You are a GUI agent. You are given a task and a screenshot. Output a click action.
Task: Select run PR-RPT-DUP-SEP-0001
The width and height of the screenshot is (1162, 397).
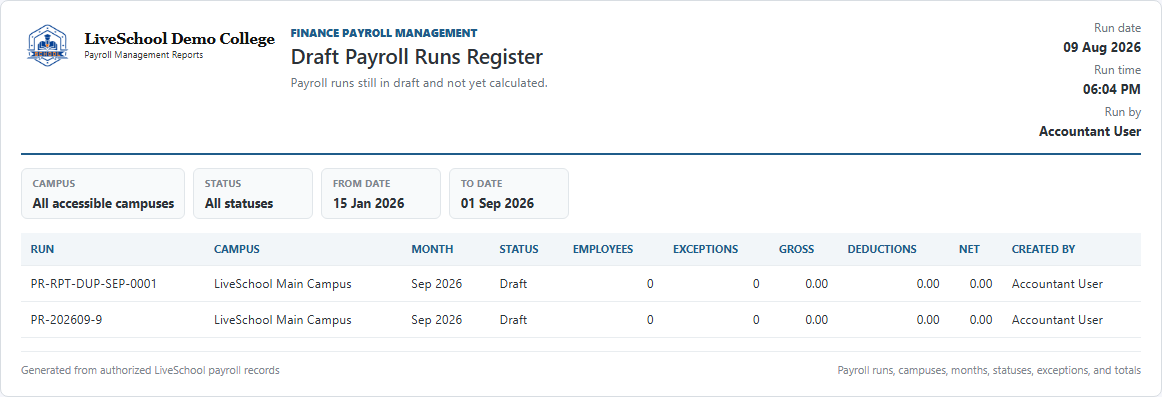(93, 284)
